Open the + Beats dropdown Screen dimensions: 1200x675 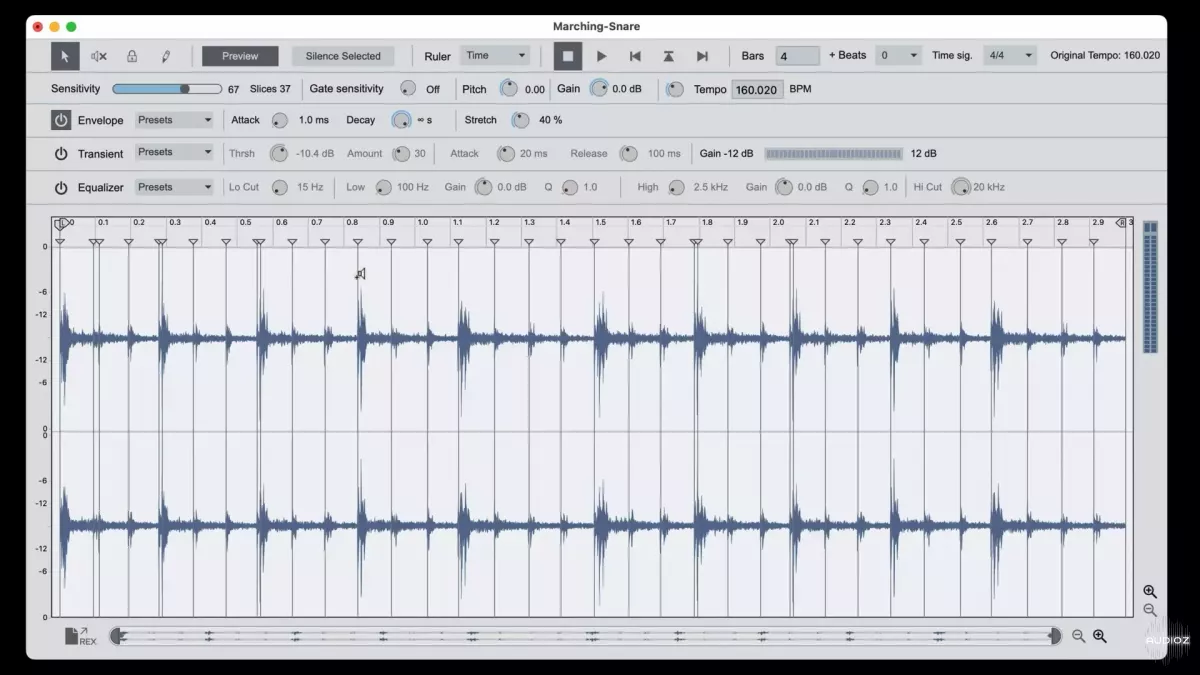pos(898,56)
